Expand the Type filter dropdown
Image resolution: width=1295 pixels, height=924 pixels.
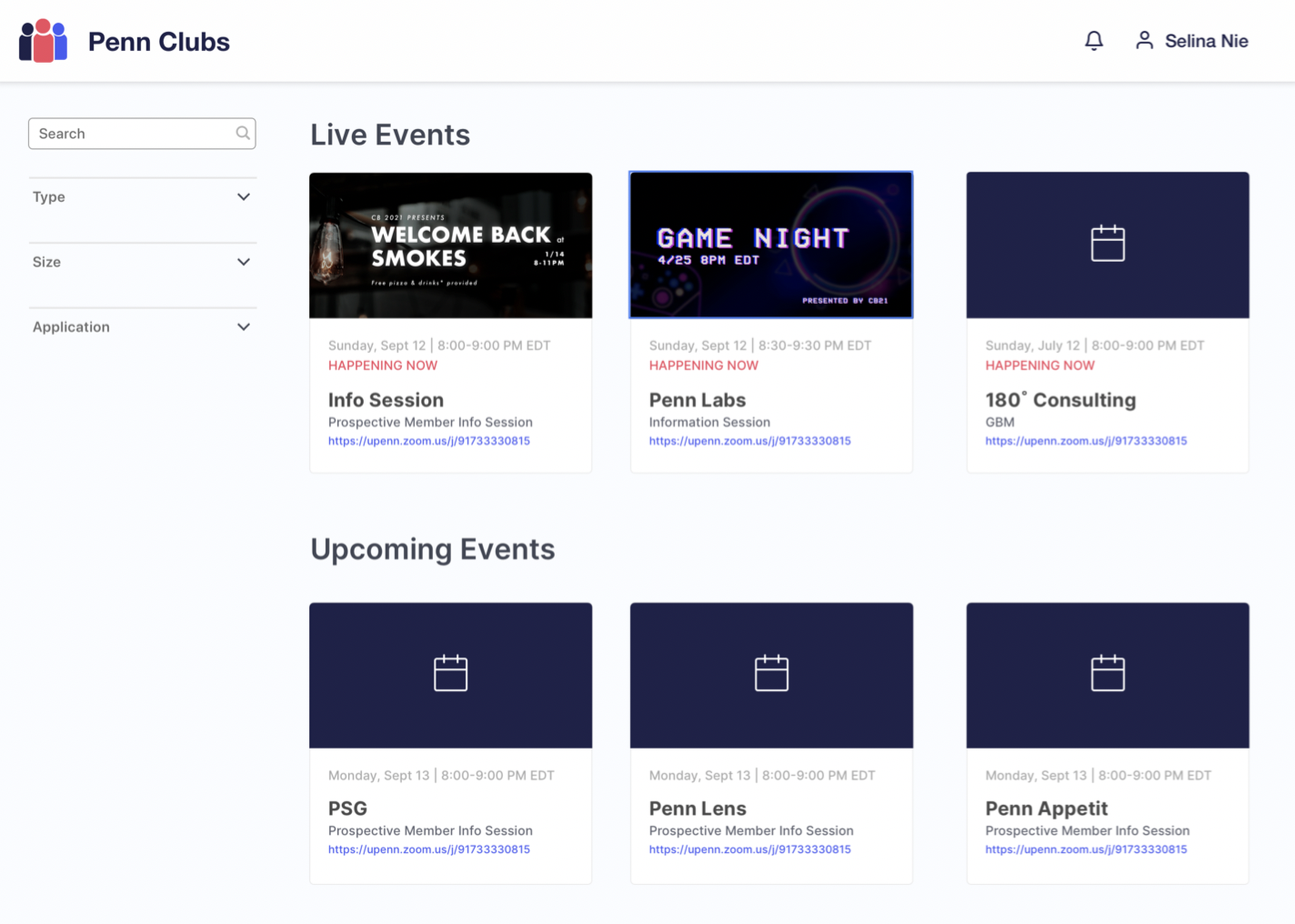[x=143, y=197]
